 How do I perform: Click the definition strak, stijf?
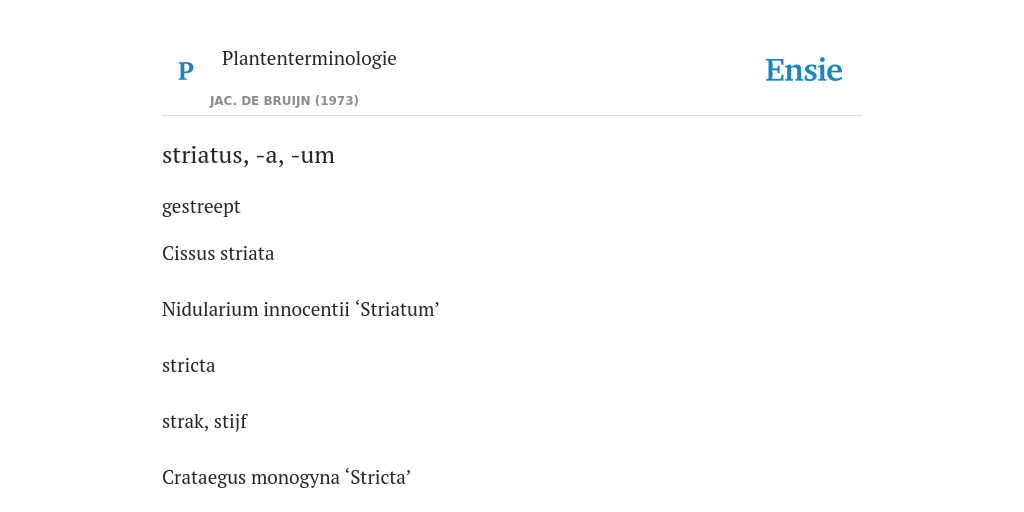tap(204, 422)
